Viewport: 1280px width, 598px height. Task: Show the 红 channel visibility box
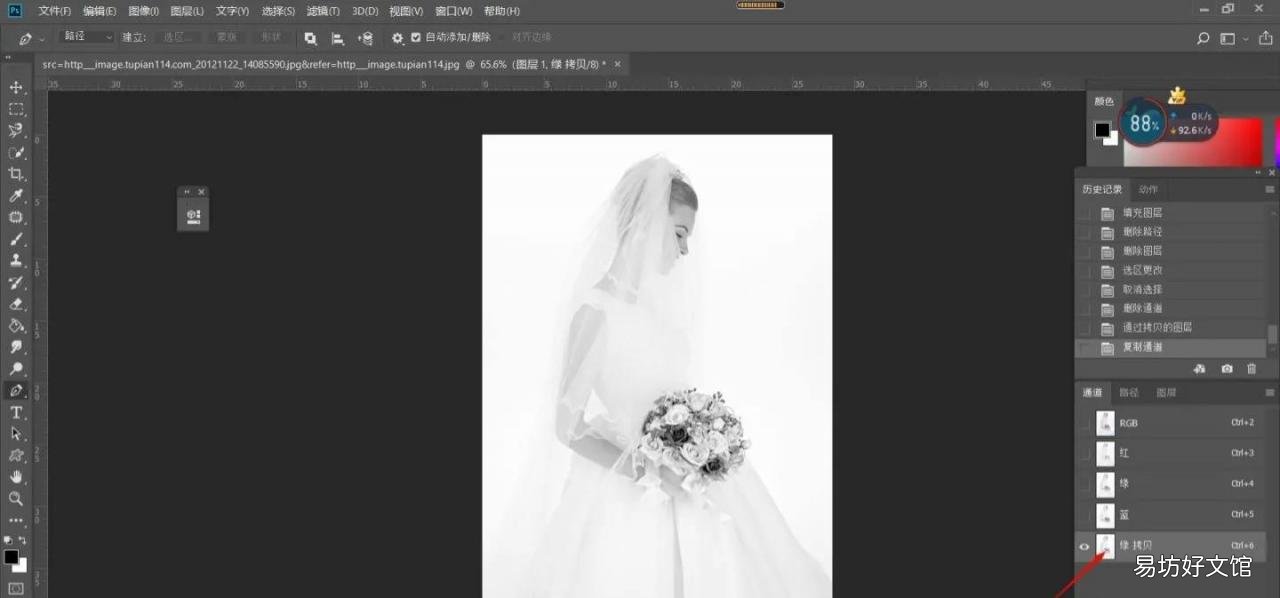(x=1084, y=453)
